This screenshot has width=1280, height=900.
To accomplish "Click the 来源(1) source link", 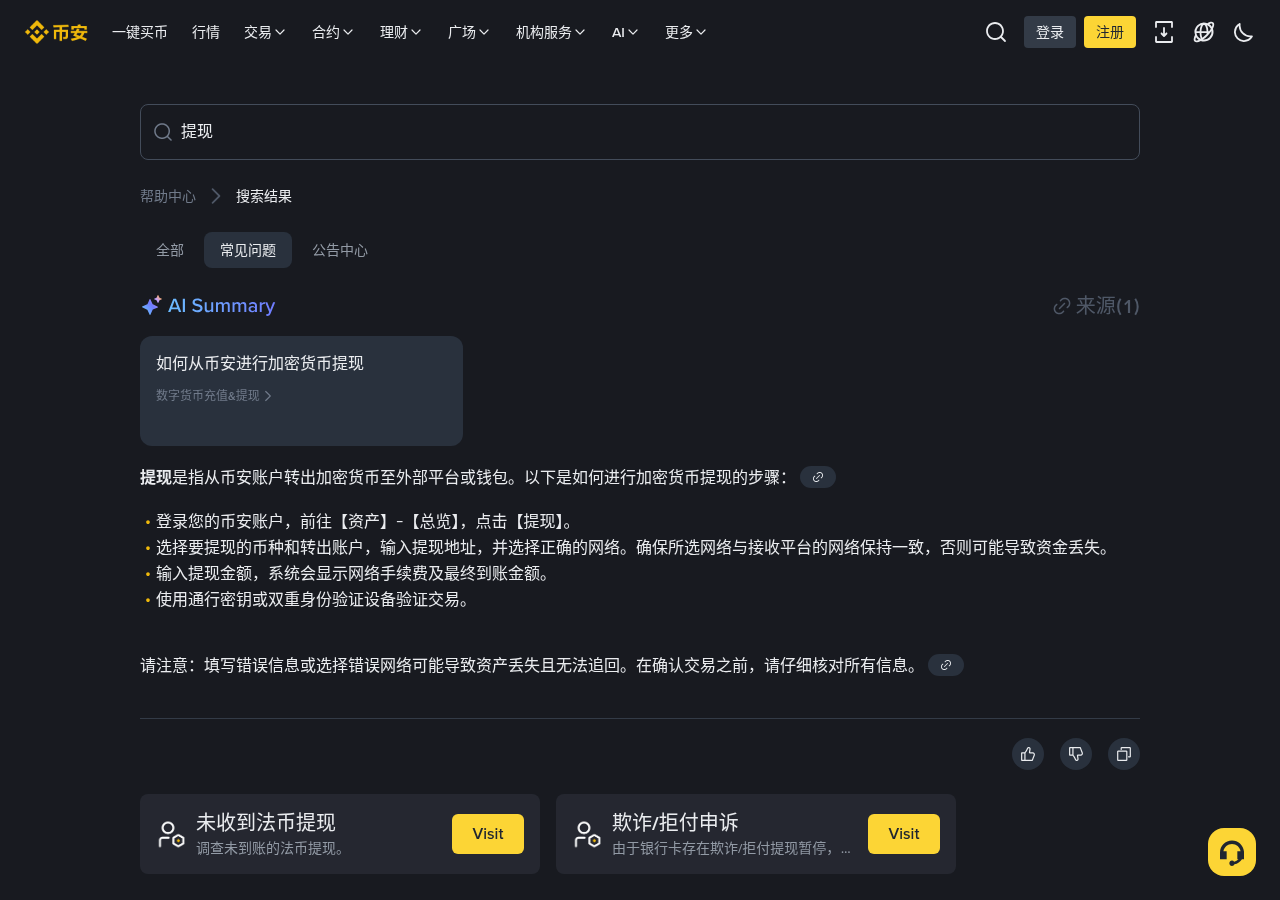I will [1096, 306].
